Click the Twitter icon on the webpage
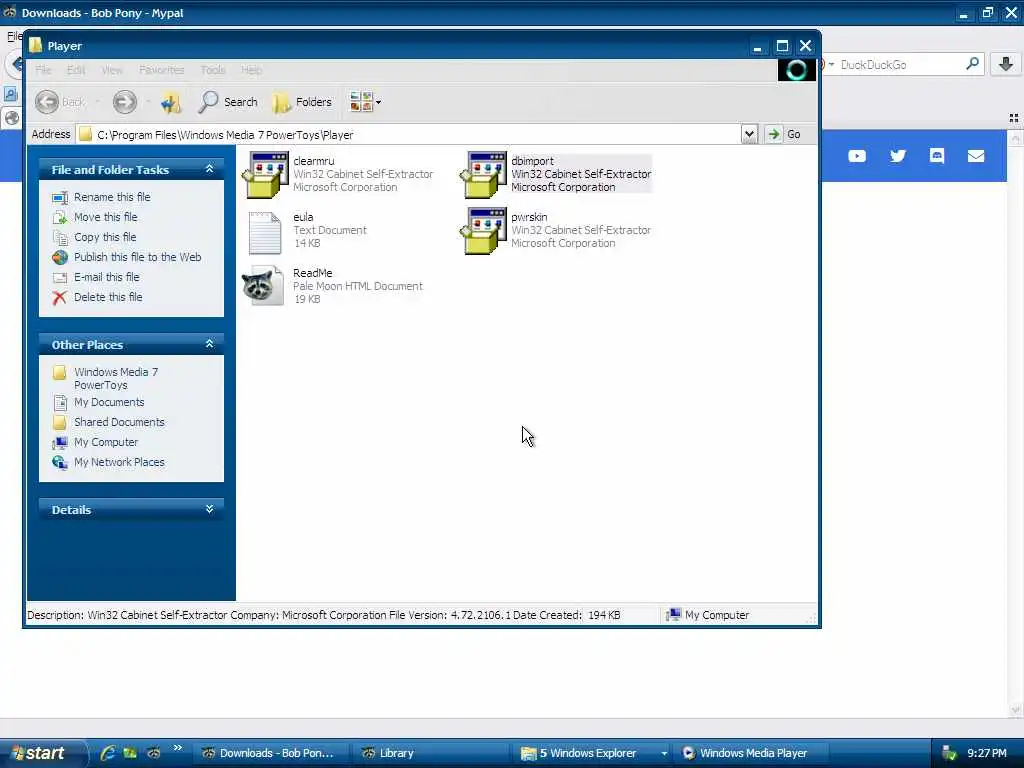1024x768 pixels. point(898,155)
